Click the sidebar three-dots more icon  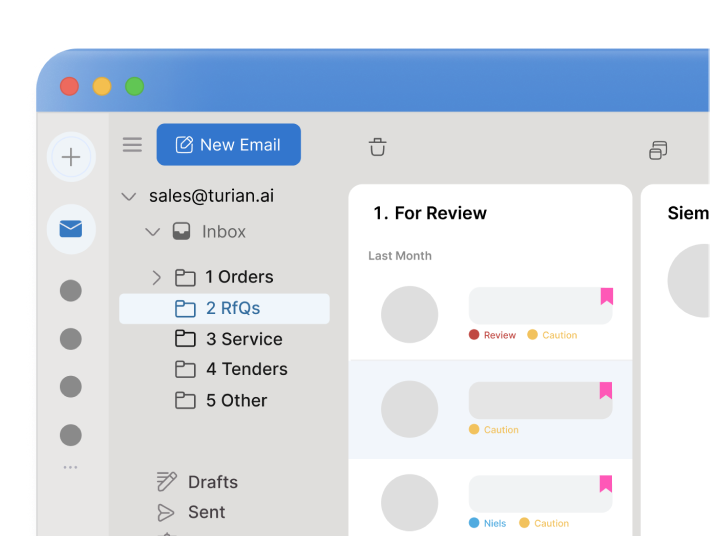point(71,467)
